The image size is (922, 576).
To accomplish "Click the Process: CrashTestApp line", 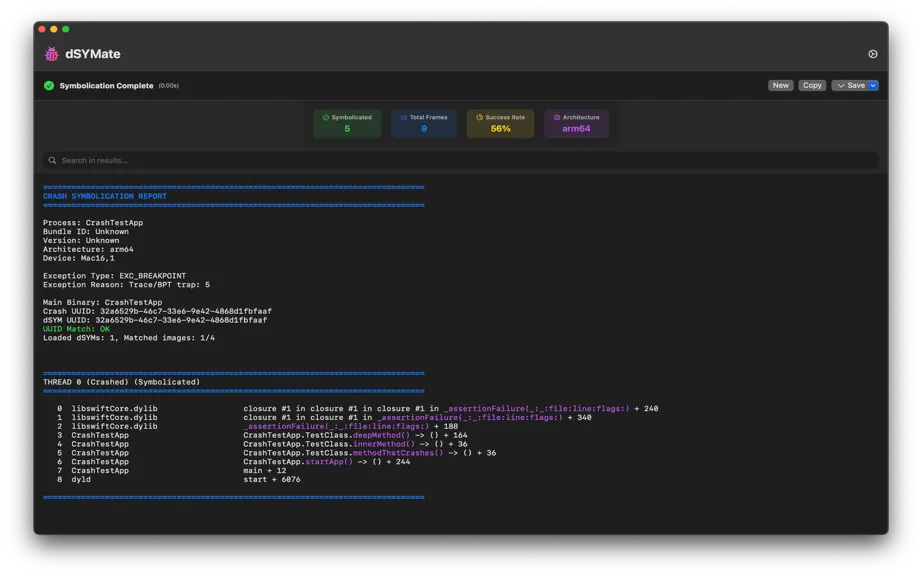I will 93,223.
